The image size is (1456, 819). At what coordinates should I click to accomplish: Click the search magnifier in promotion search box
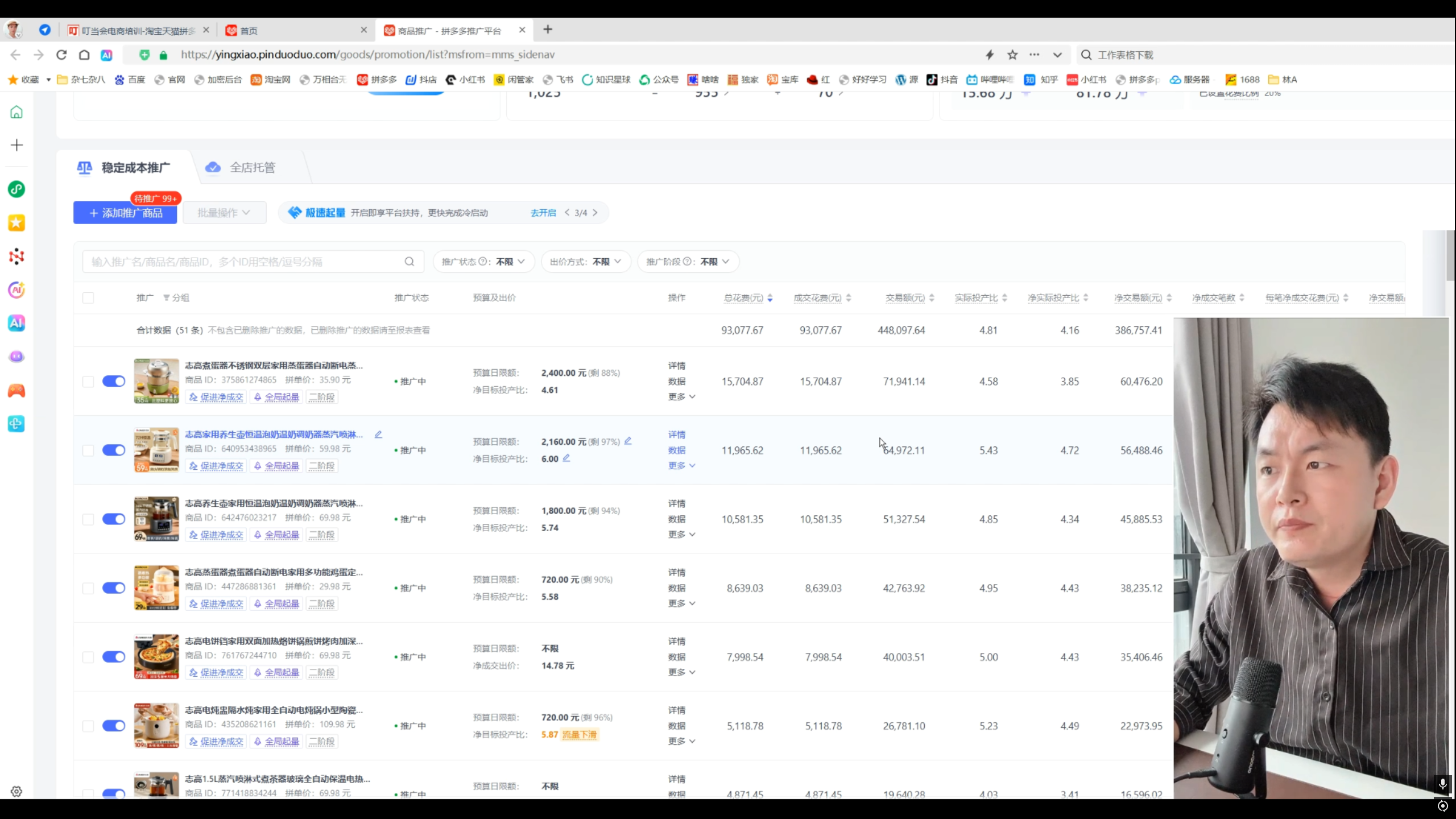point(409,262)
